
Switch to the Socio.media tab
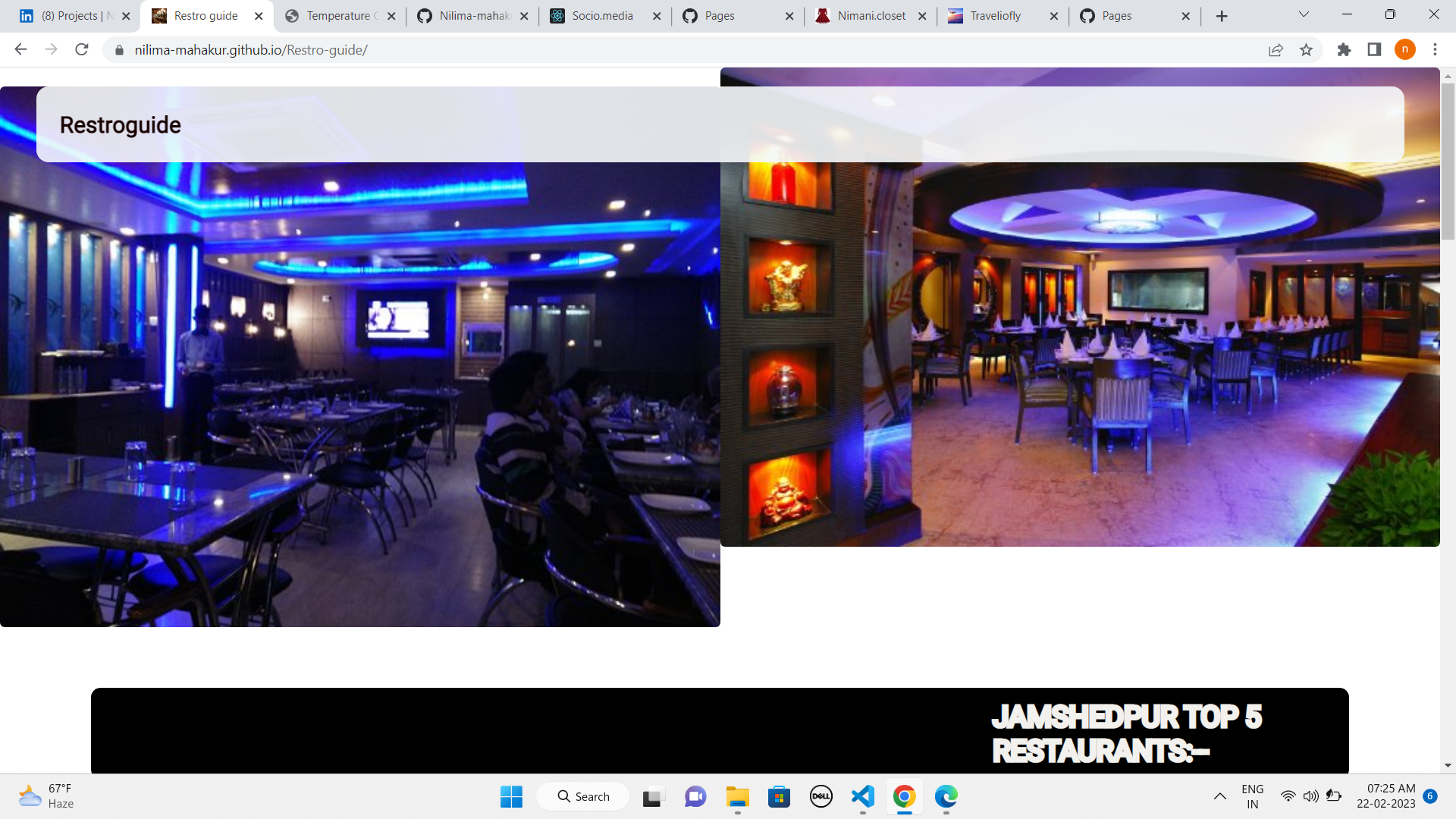coord(602,16)
